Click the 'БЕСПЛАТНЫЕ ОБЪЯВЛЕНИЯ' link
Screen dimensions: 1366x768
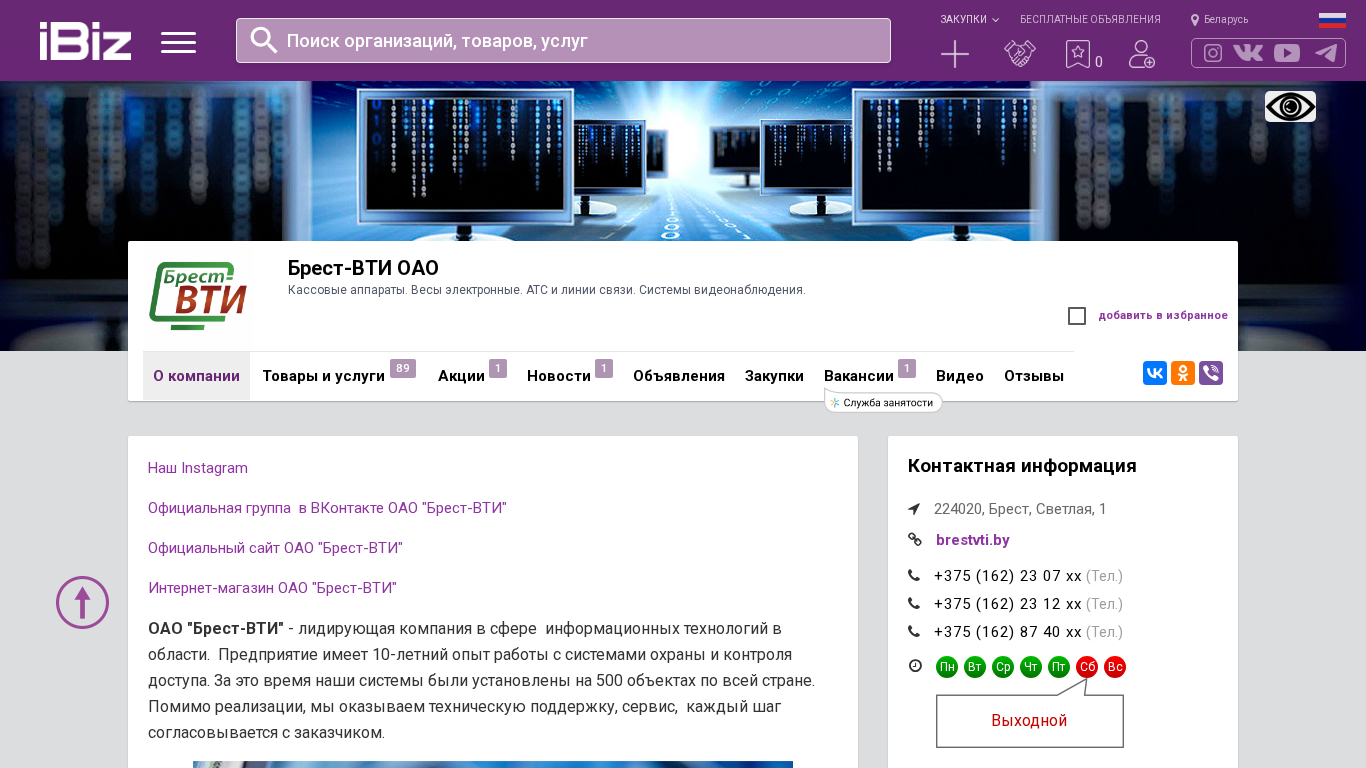pos(1090,19)
